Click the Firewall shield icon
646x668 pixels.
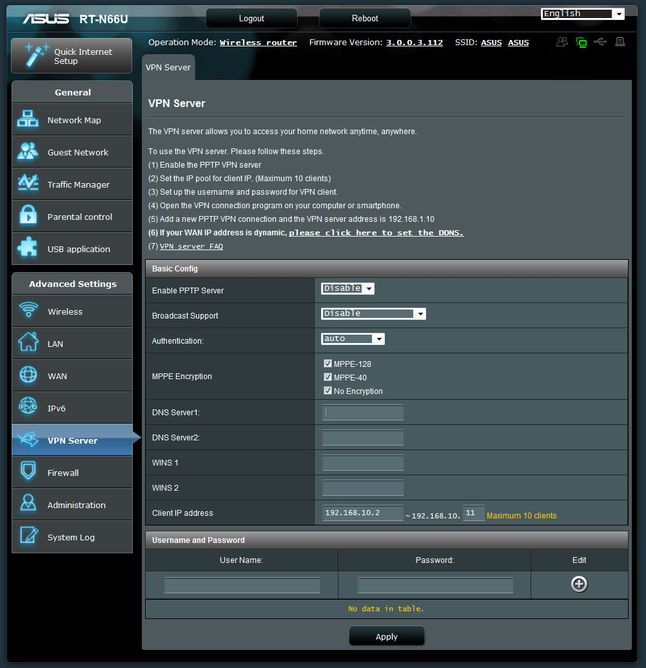coord(28,471)
